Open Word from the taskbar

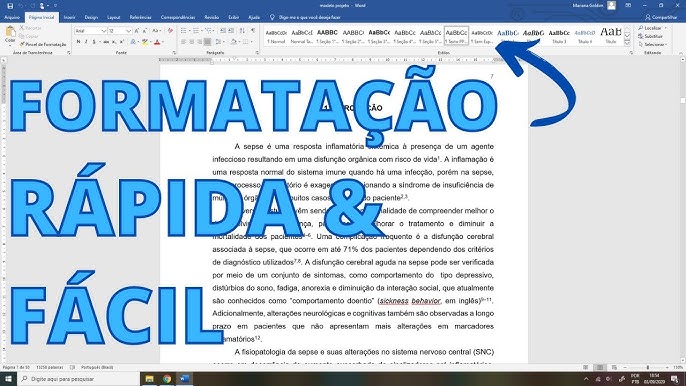coord(184,379)
